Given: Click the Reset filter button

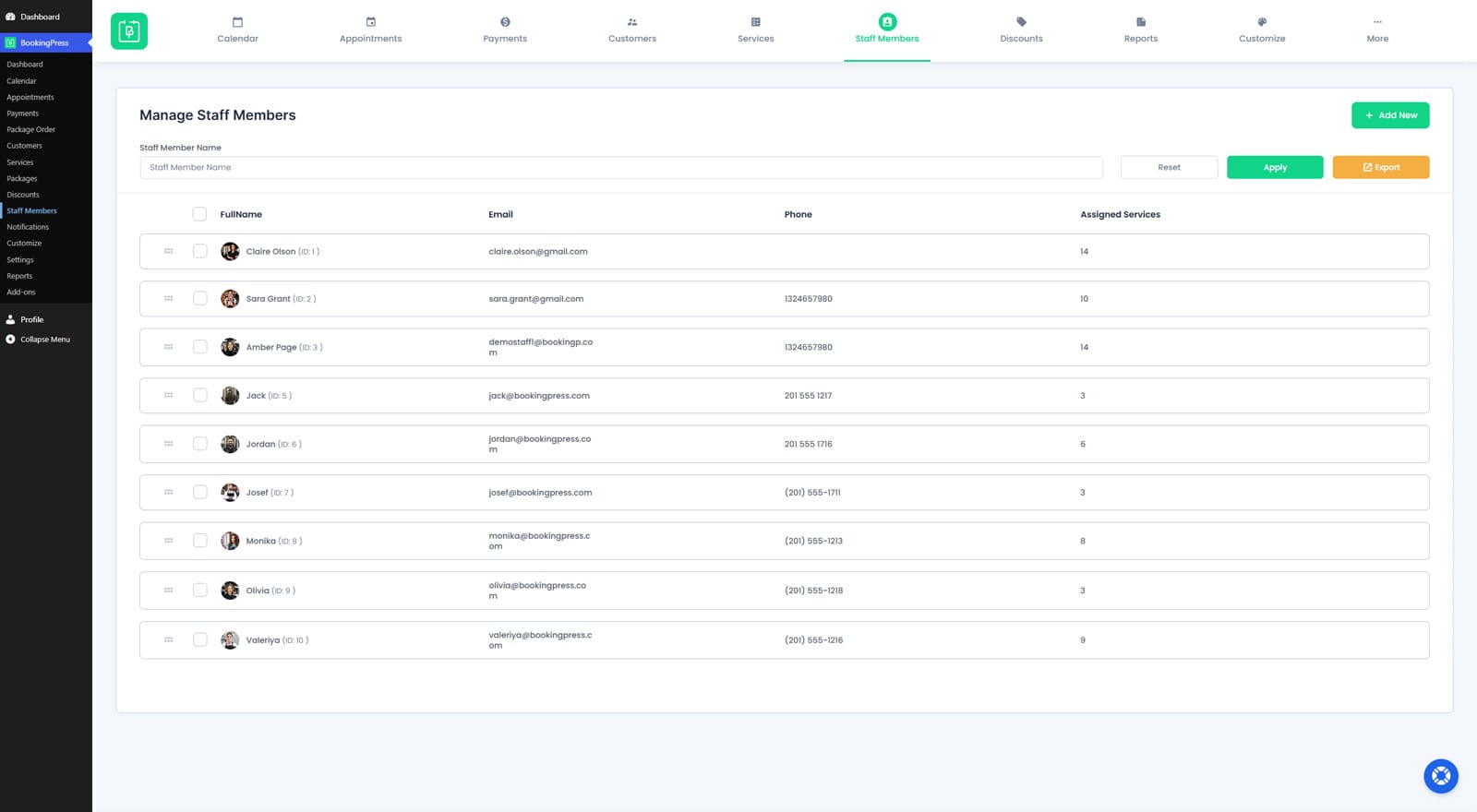Looking at the screenshot, I should coord(1169,167).
